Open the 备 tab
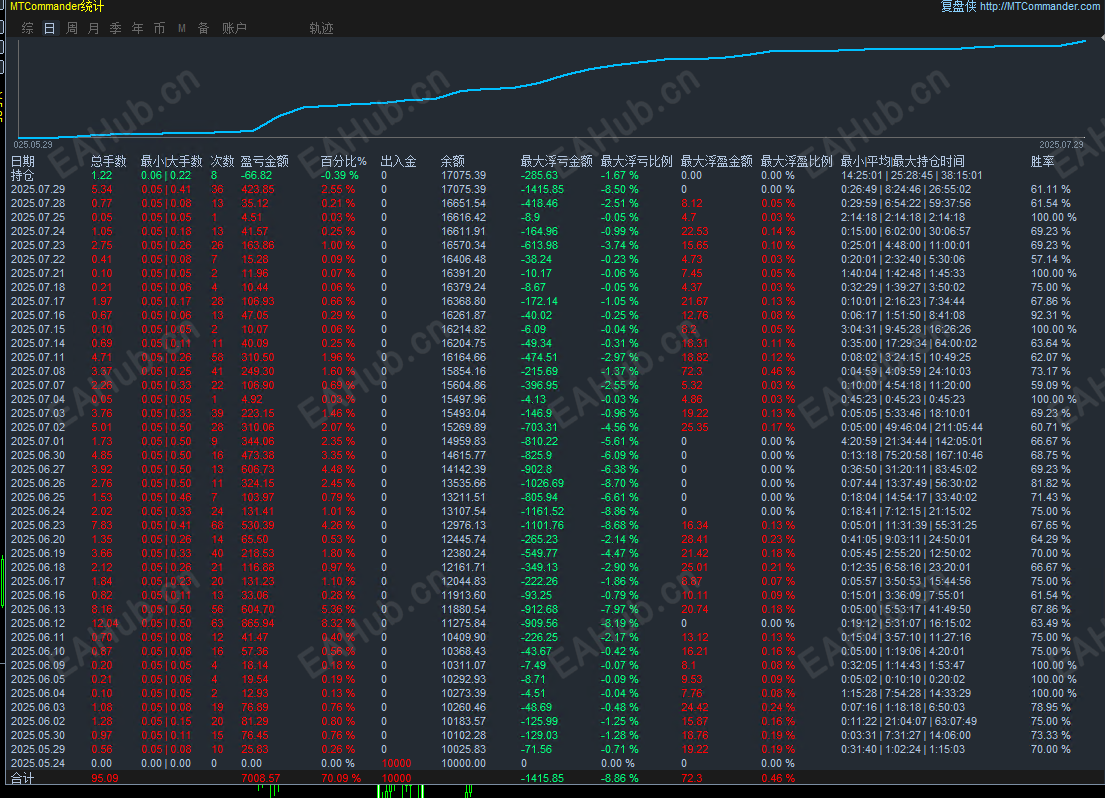 204,28
